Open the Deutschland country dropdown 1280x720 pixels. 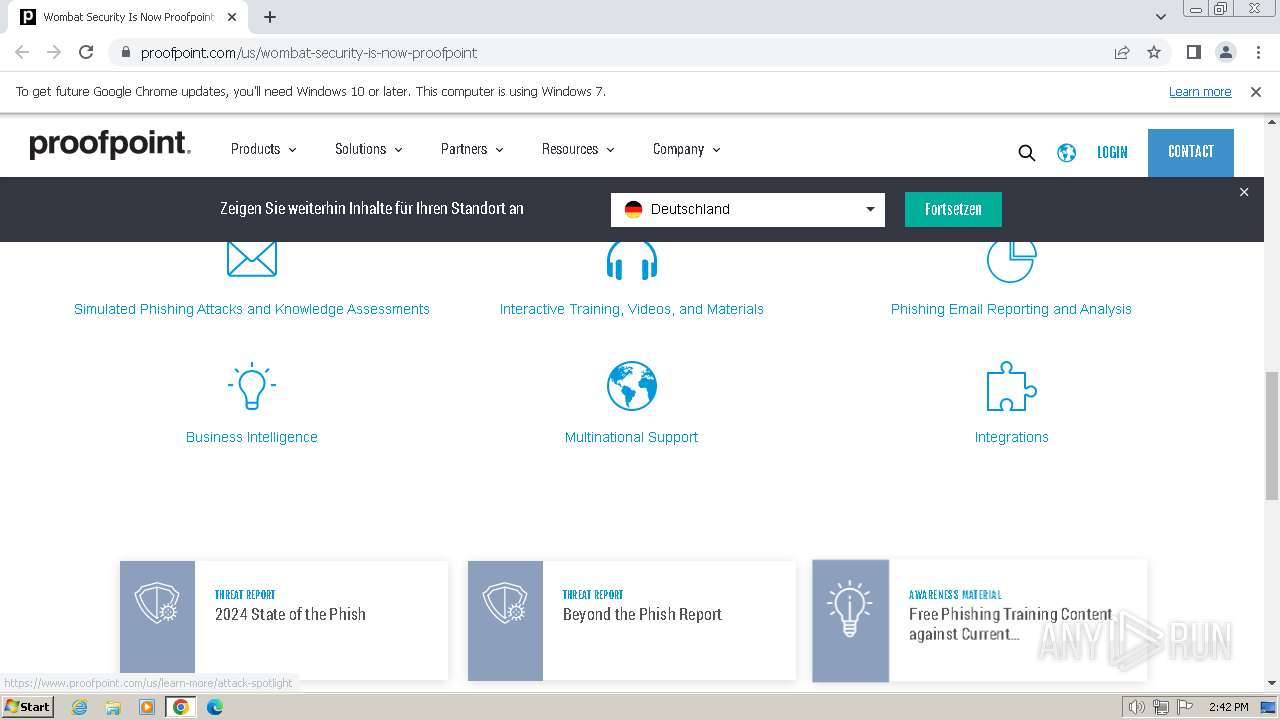point(748,209)
